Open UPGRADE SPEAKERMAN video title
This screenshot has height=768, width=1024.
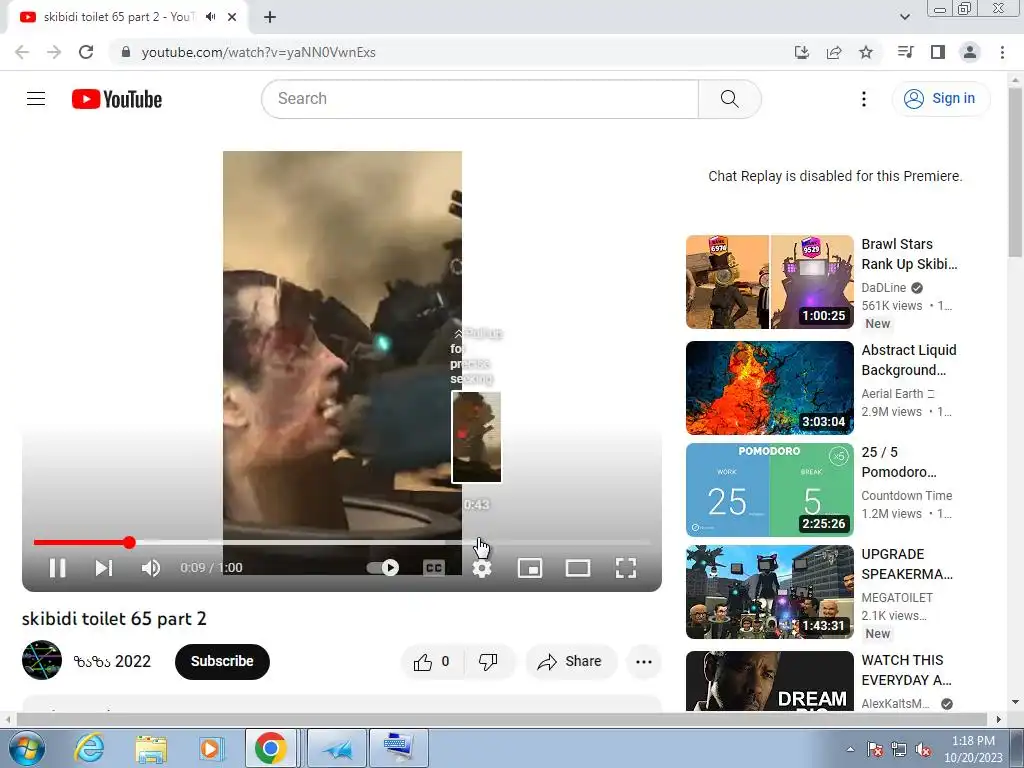(x=907, y=564)
